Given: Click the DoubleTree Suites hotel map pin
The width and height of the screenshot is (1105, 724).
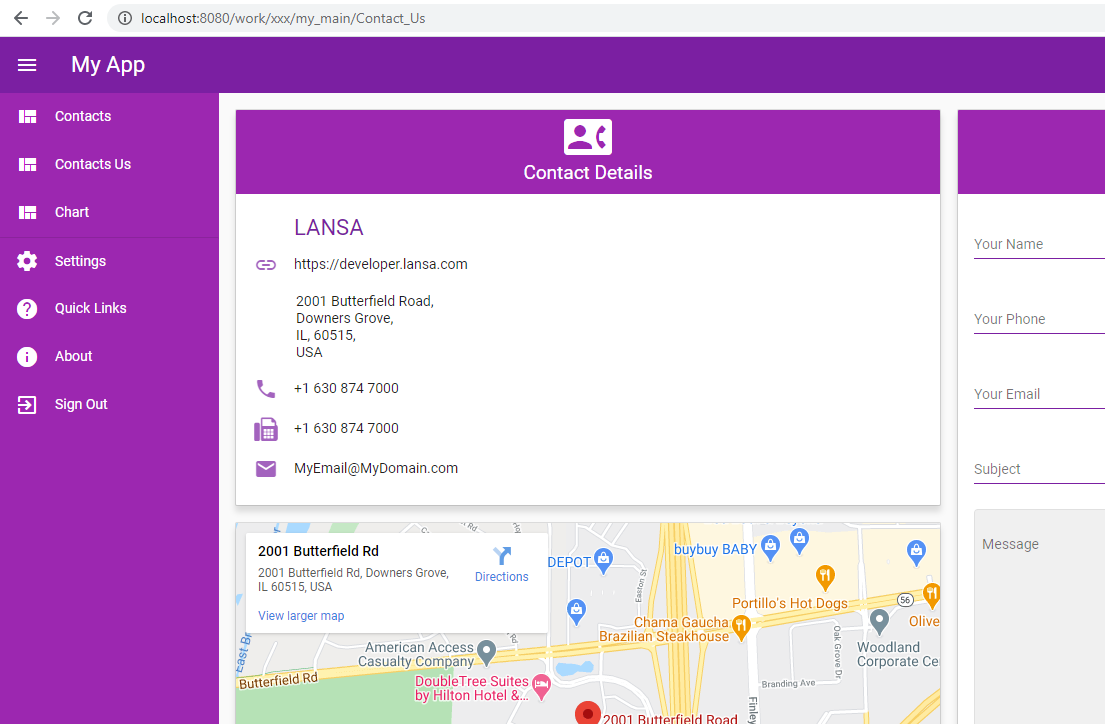Looking at the screenshot, I should [541, 687].
